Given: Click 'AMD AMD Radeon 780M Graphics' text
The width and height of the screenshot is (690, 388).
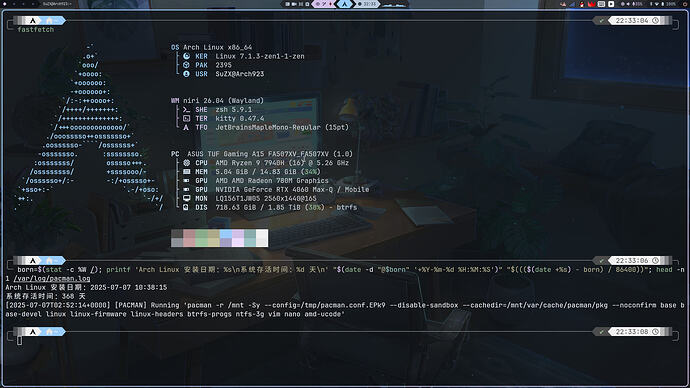Looking at the screenshot, I should coord(272,180).
